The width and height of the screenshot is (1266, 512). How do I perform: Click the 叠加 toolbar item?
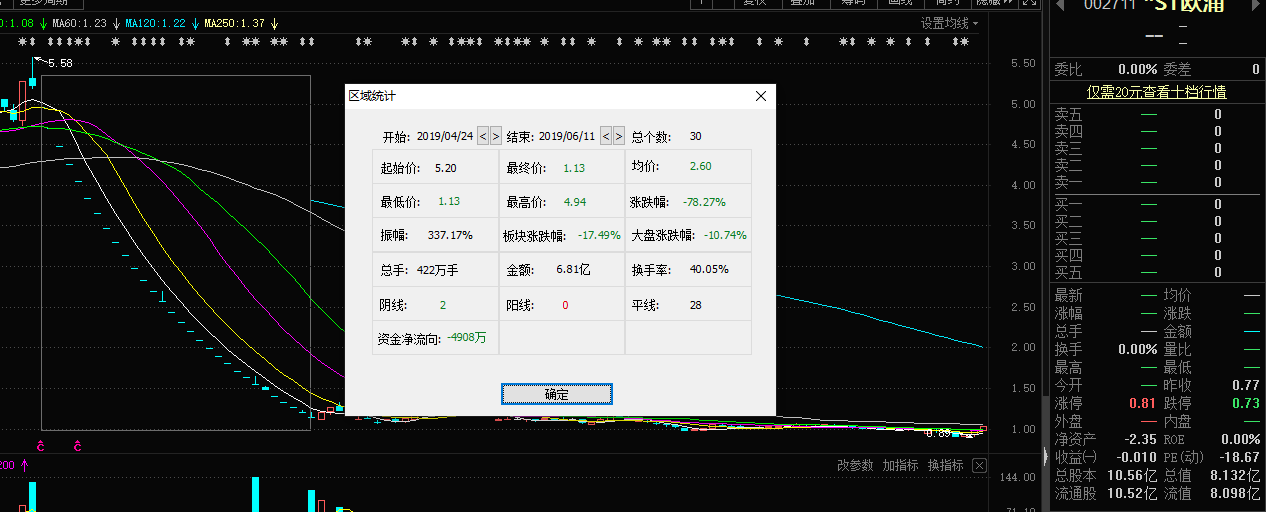point(802,3)
